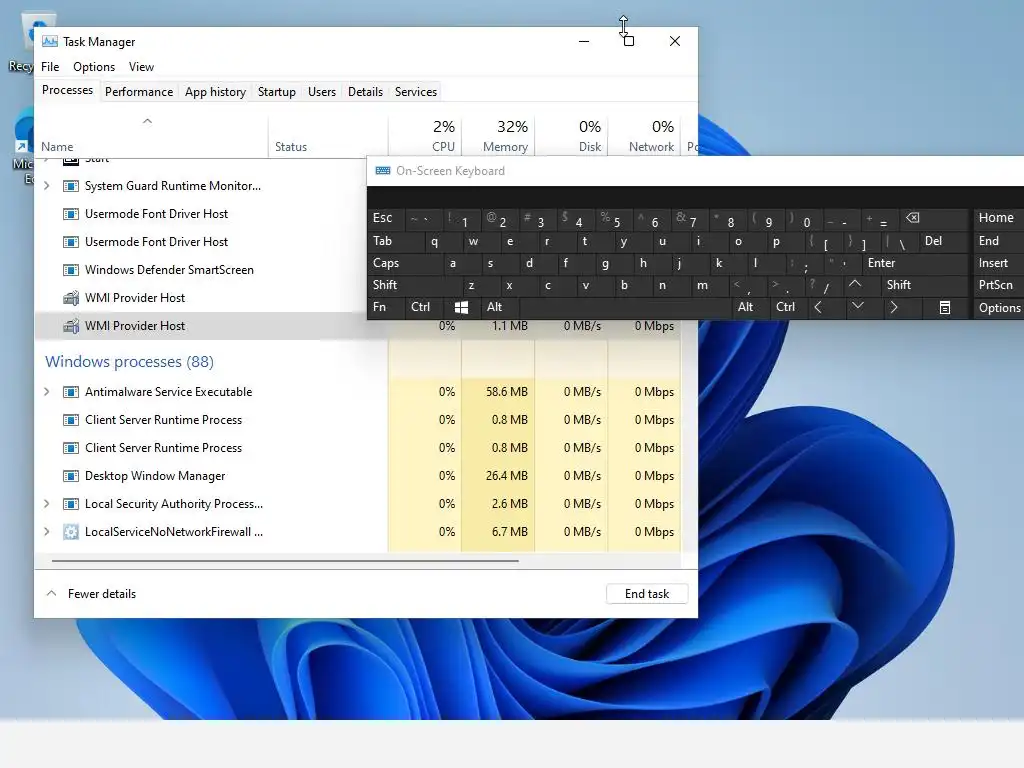Click the Tab key on On-Screen Keyboard
This screenshot has height=768, width=1024.
coord(394,241)
